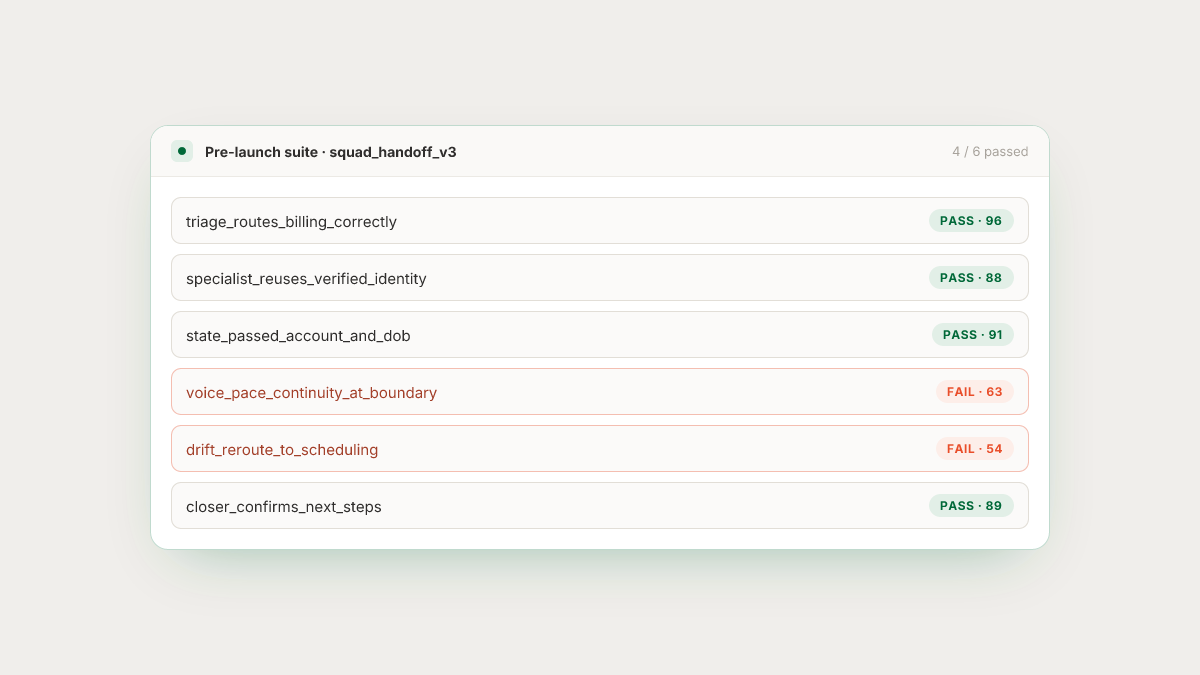This screenshot has width=1200, height=675.
Task: Click blank space in closer_confirms_next_steps row
Action: [655, 506]
